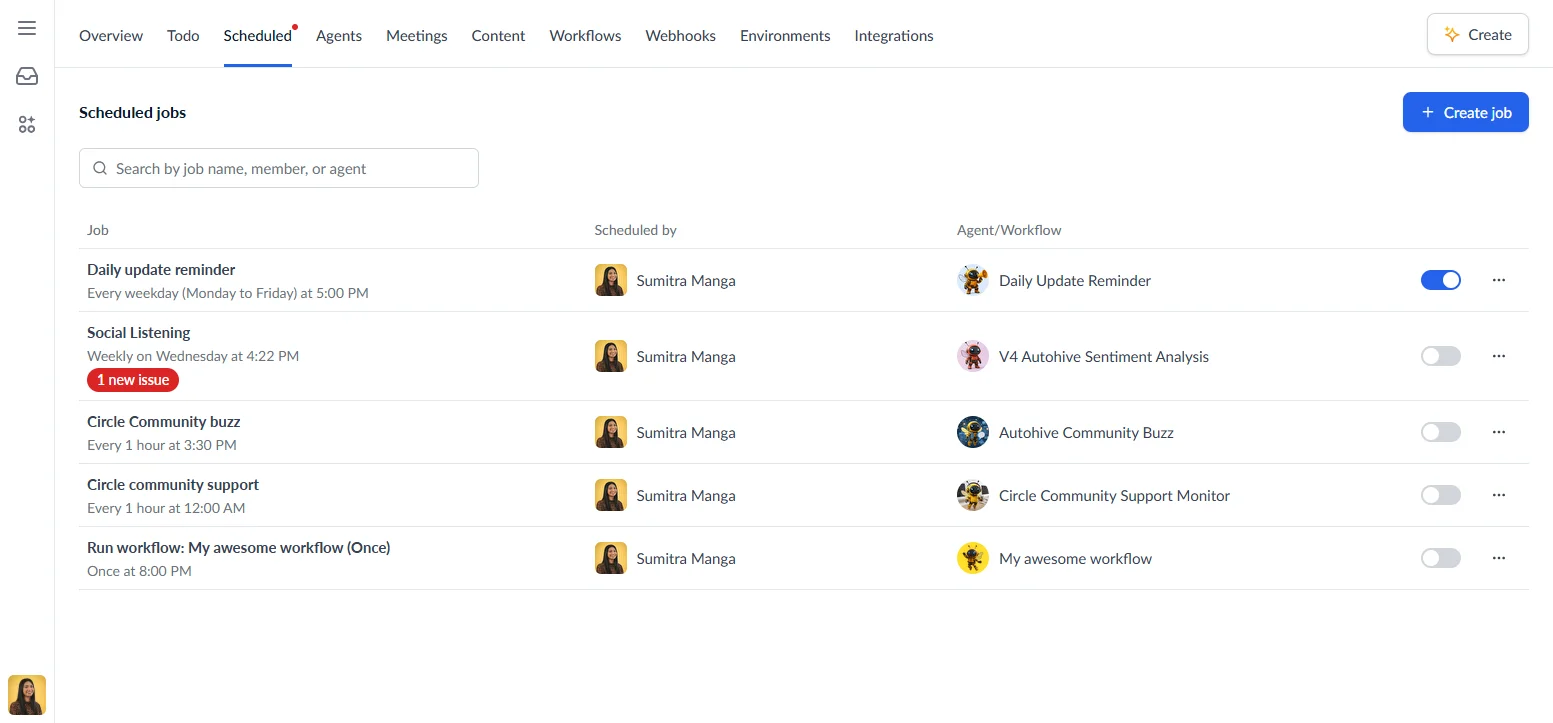
Task: Click the Create job button
Action: point(1465,112)
